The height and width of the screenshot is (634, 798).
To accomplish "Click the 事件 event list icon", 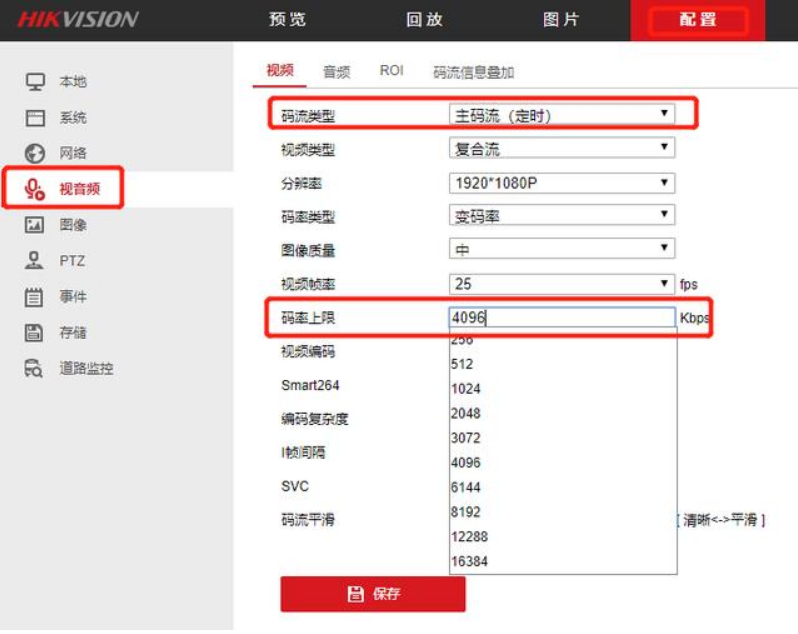I will pos(35,297).
